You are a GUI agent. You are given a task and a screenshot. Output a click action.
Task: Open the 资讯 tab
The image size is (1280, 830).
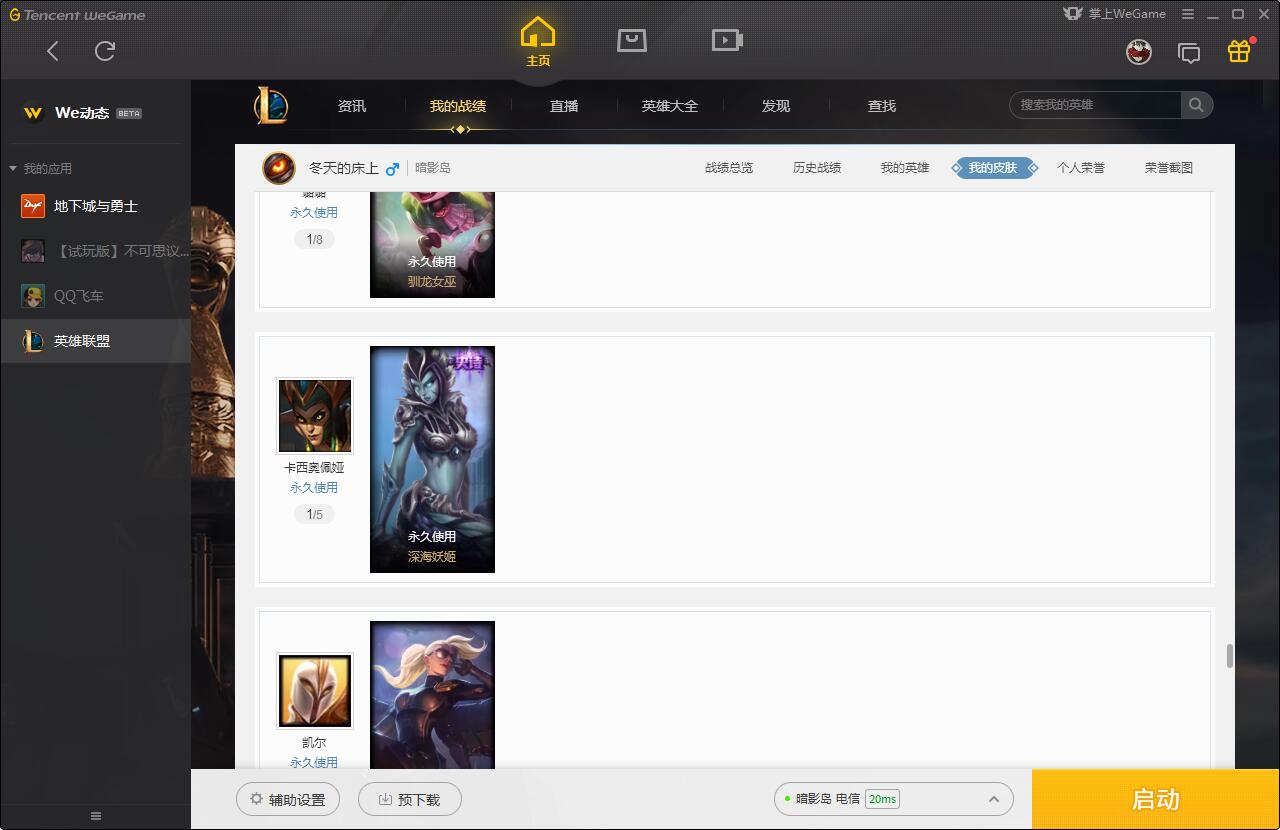352,106
